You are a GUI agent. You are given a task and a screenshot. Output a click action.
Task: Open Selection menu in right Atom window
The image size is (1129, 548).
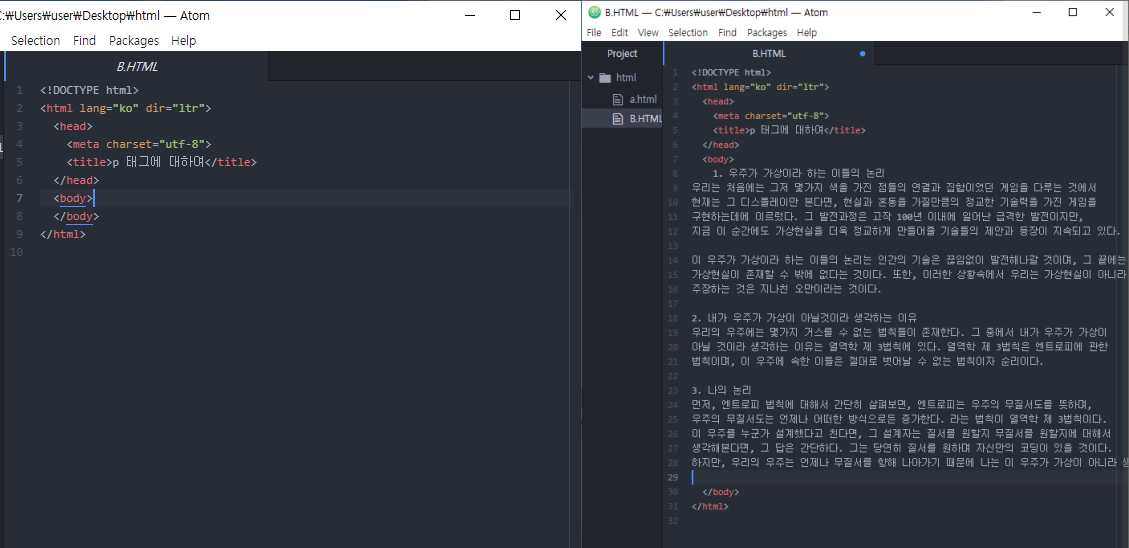click(688, 32)
